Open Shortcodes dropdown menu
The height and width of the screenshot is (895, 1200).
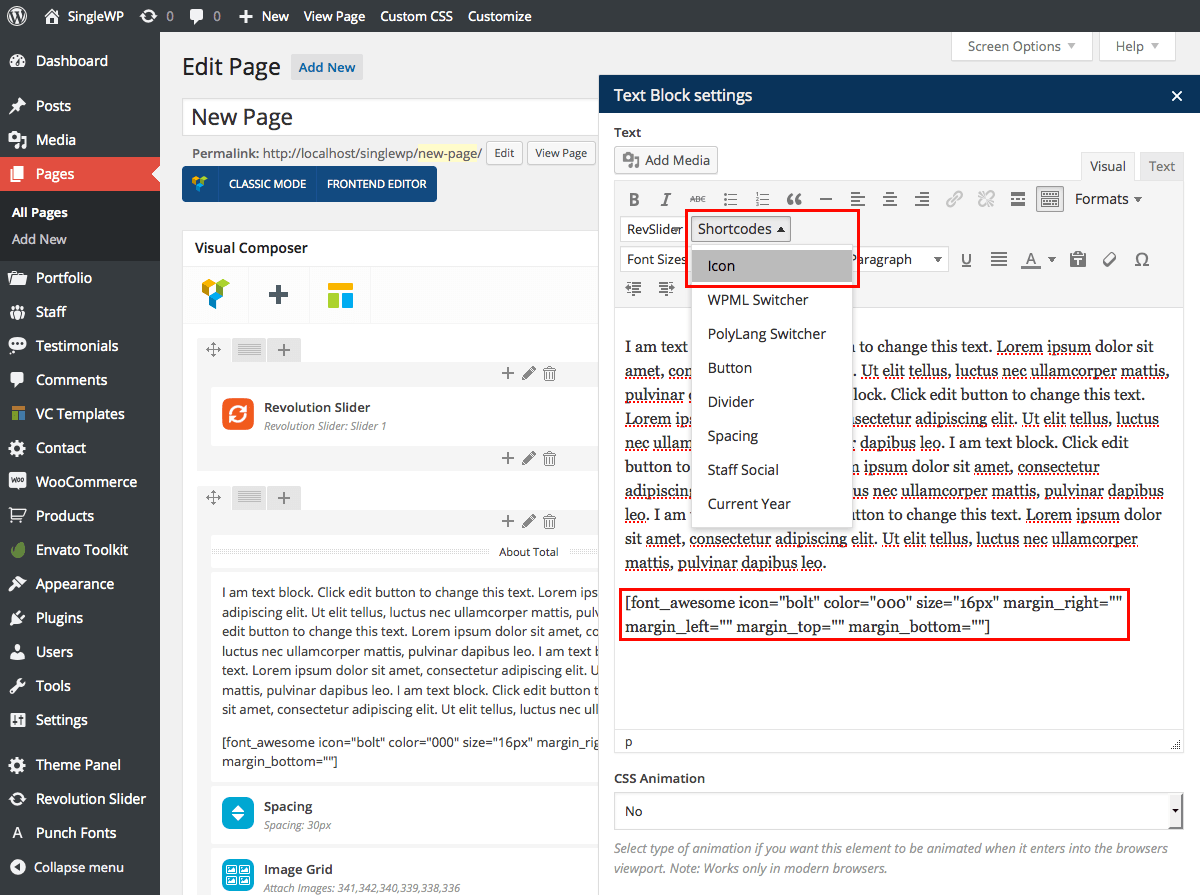(741, 229)
